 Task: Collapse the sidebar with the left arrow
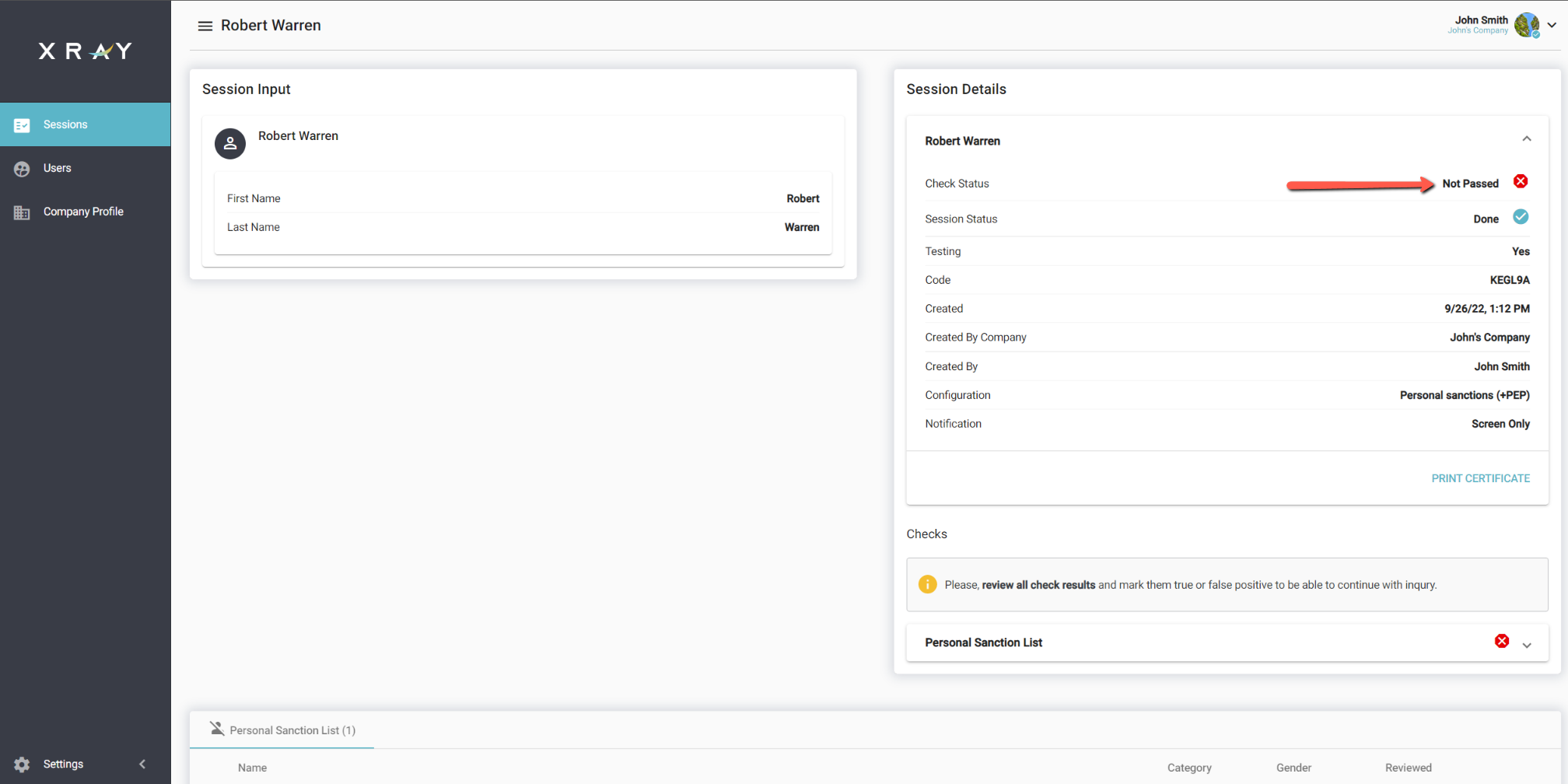point(142,765)
